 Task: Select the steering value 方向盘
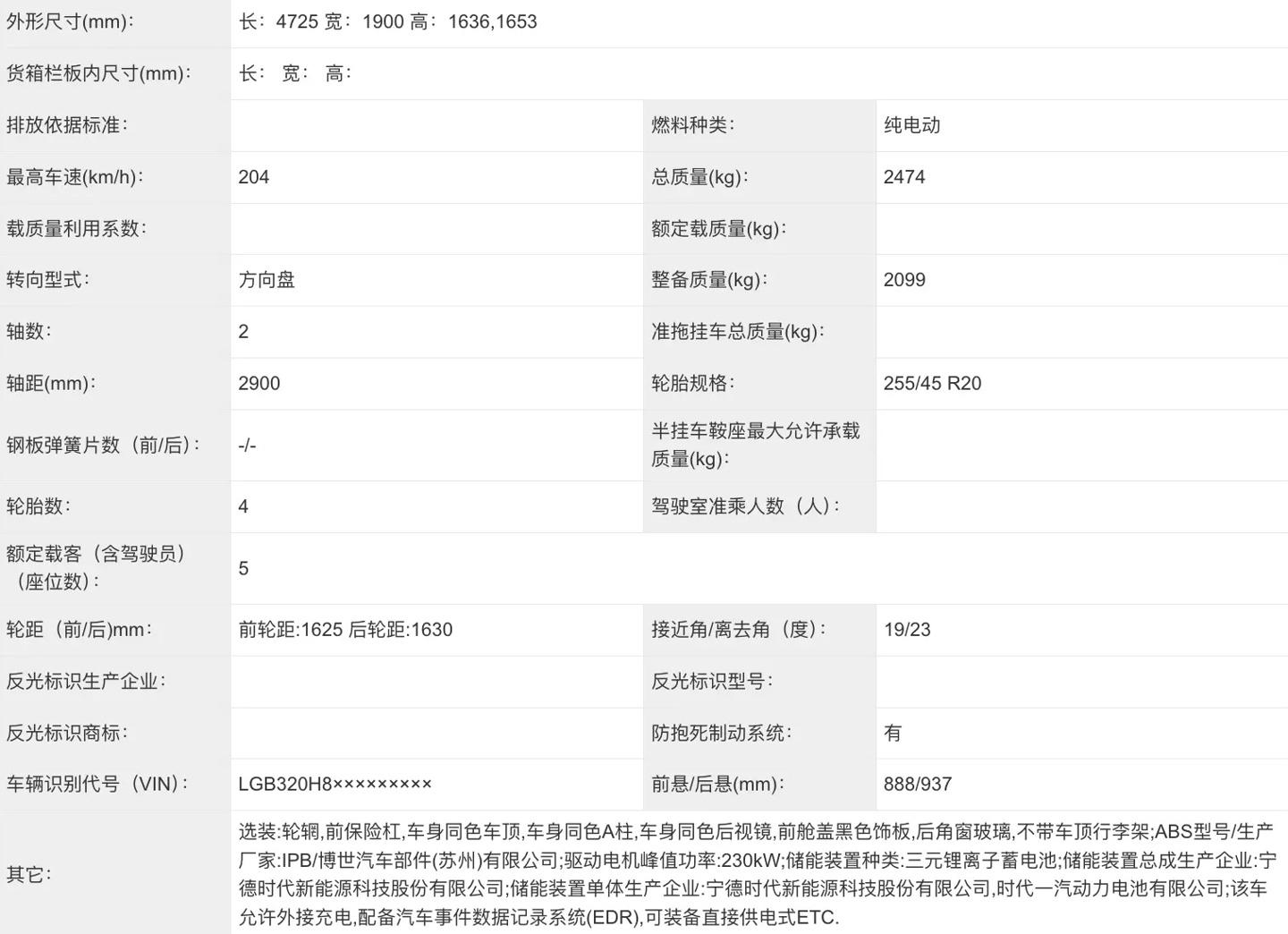267,280
